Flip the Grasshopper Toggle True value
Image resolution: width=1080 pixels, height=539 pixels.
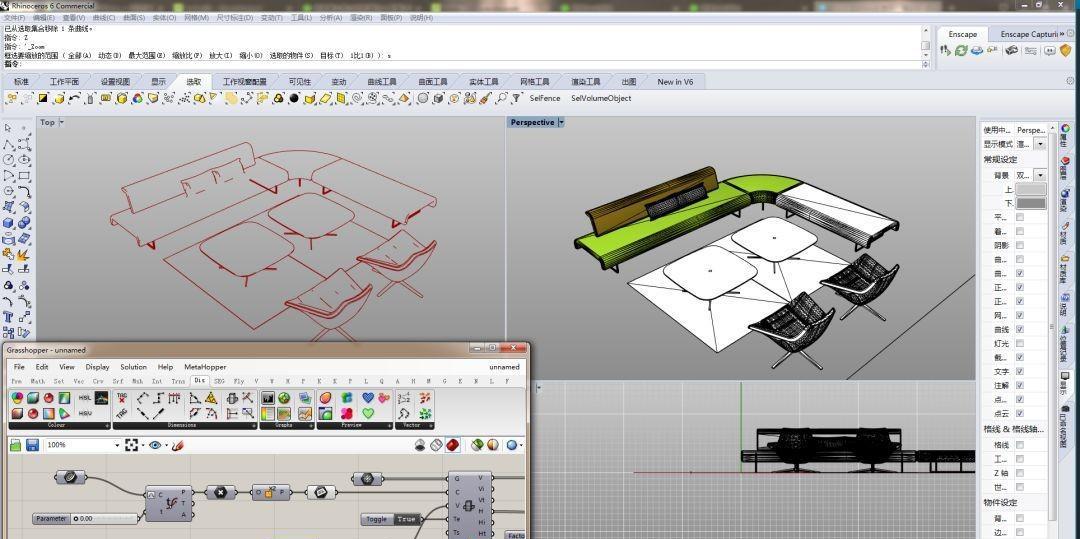407,519
